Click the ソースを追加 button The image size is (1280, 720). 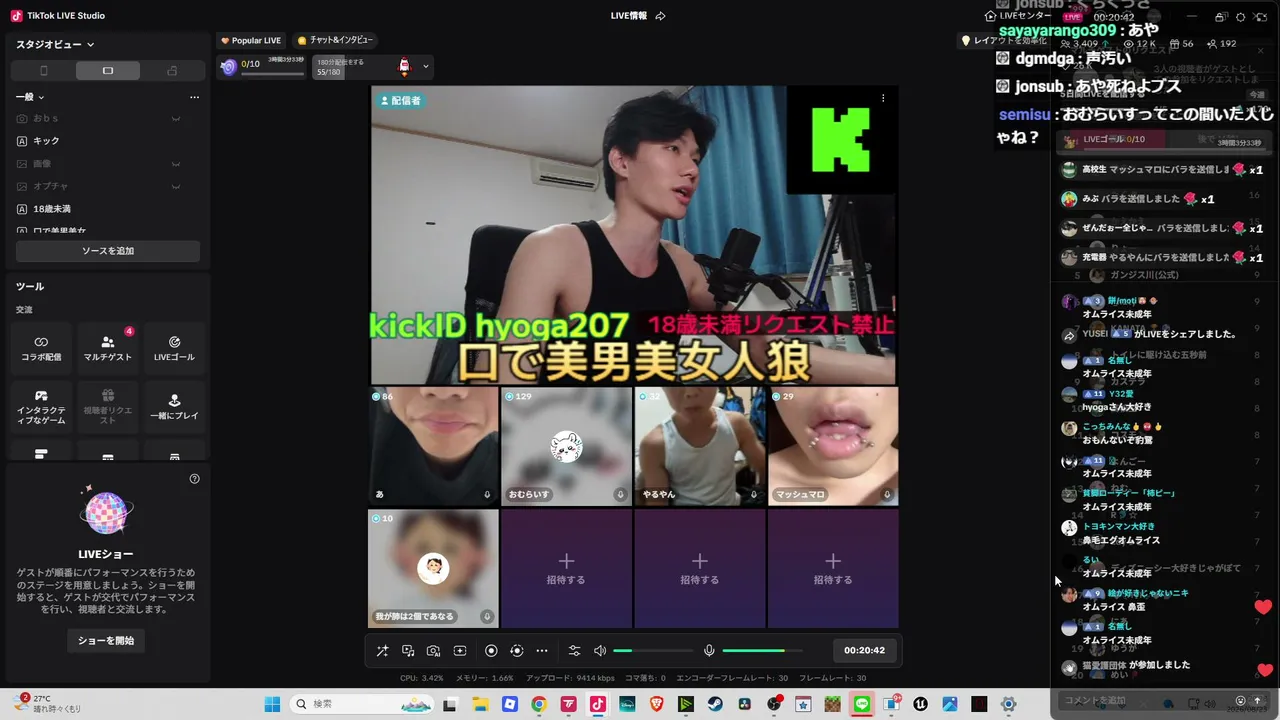click(108, 251)
